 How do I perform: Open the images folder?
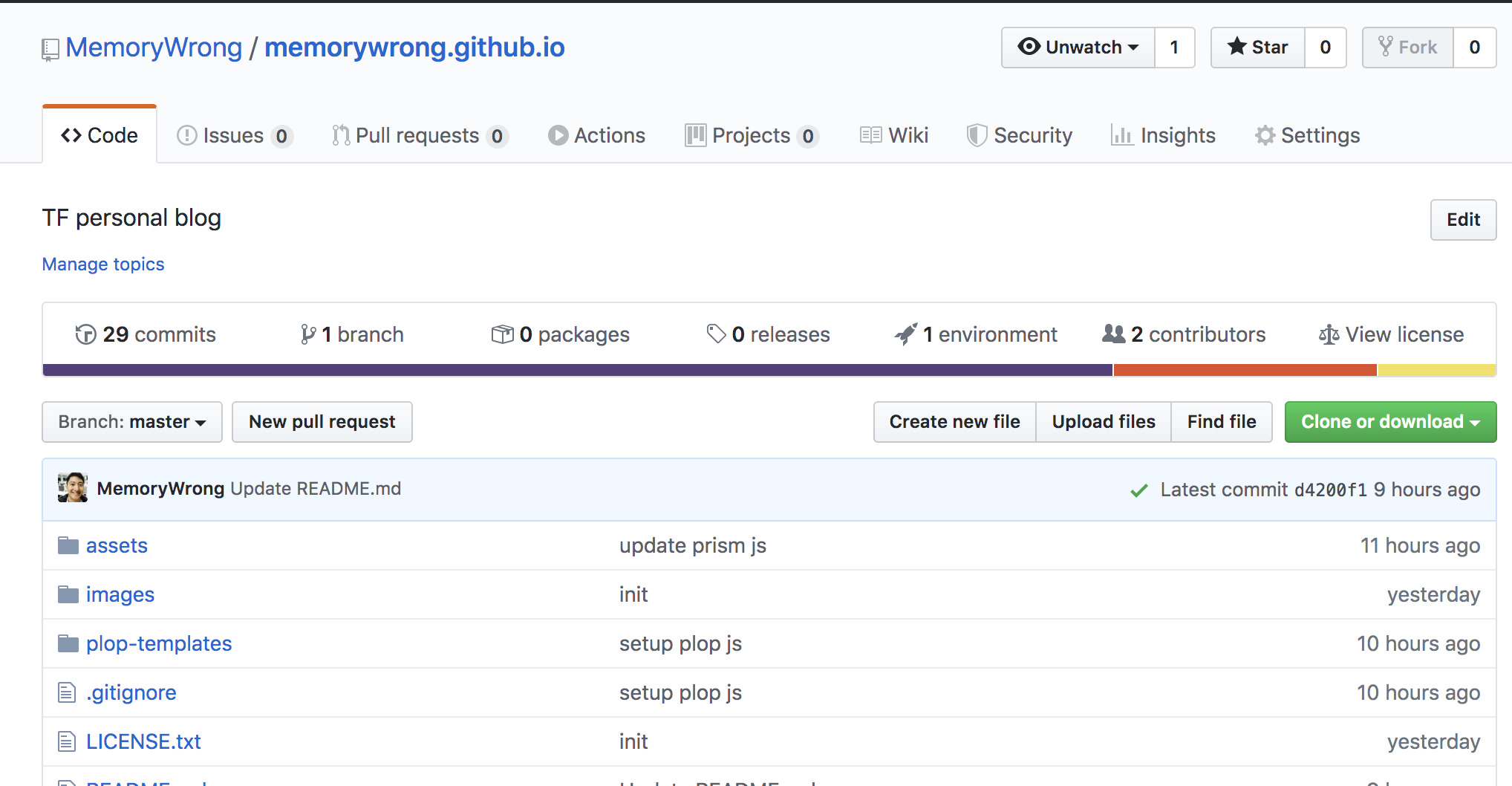coord(120,594)
